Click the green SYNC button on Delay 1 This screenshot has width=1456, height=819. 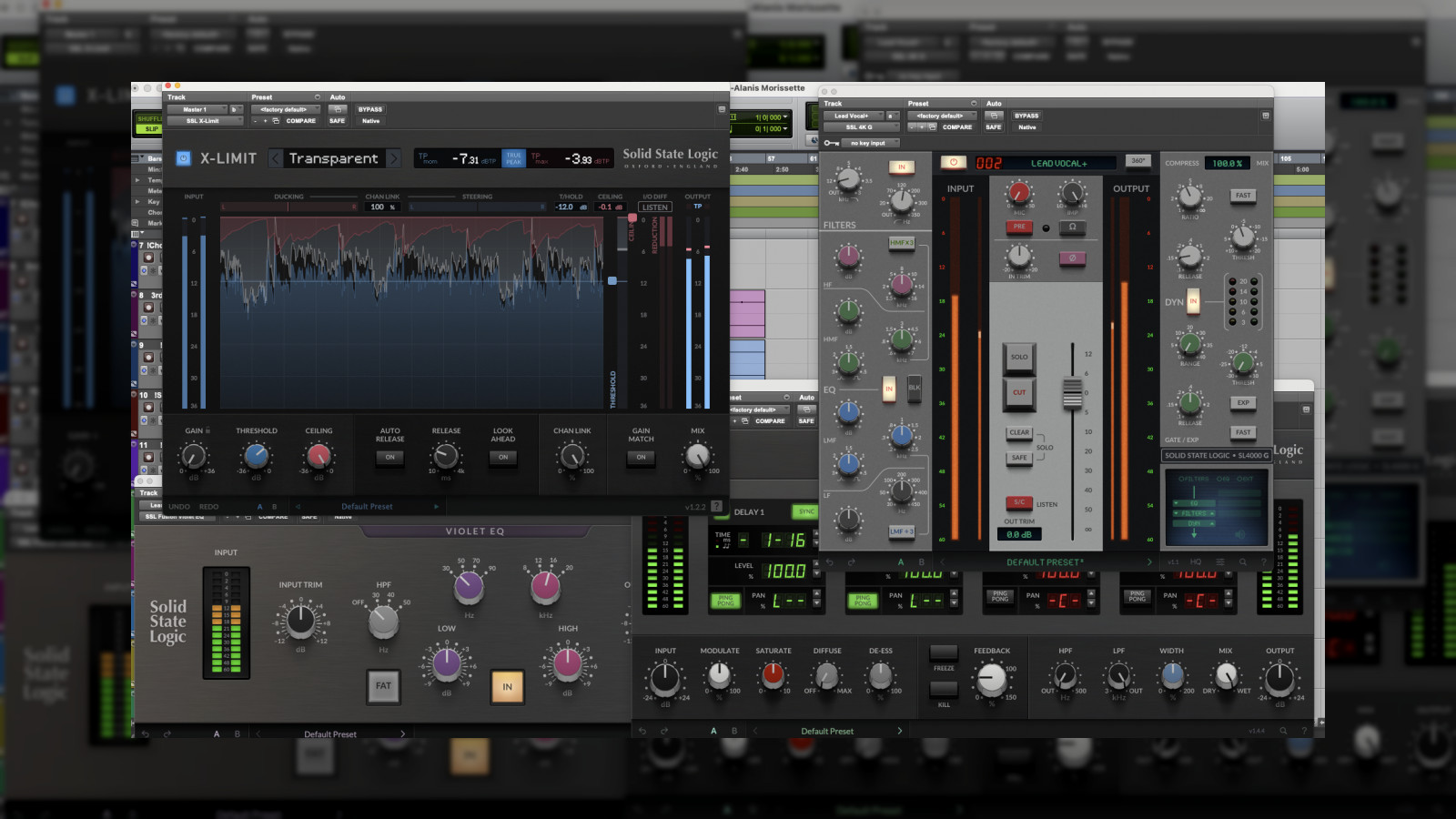[805, 511]
